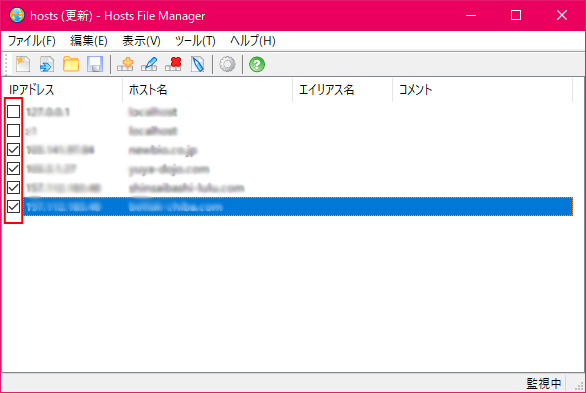
Task: Uncheck the newbio.co.jp entry checkbox
Action: 13,149
